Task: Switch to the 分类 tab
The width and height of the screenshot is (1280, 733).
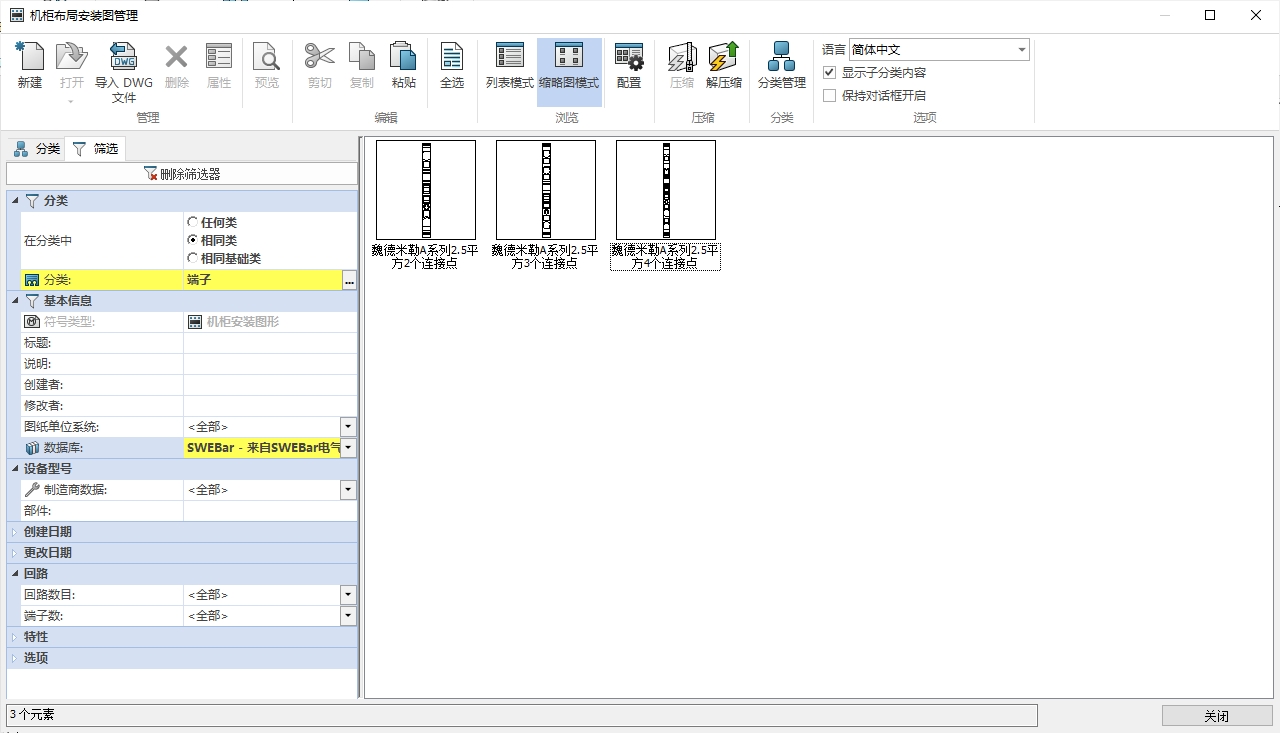Action: click(x=37, y=149)
